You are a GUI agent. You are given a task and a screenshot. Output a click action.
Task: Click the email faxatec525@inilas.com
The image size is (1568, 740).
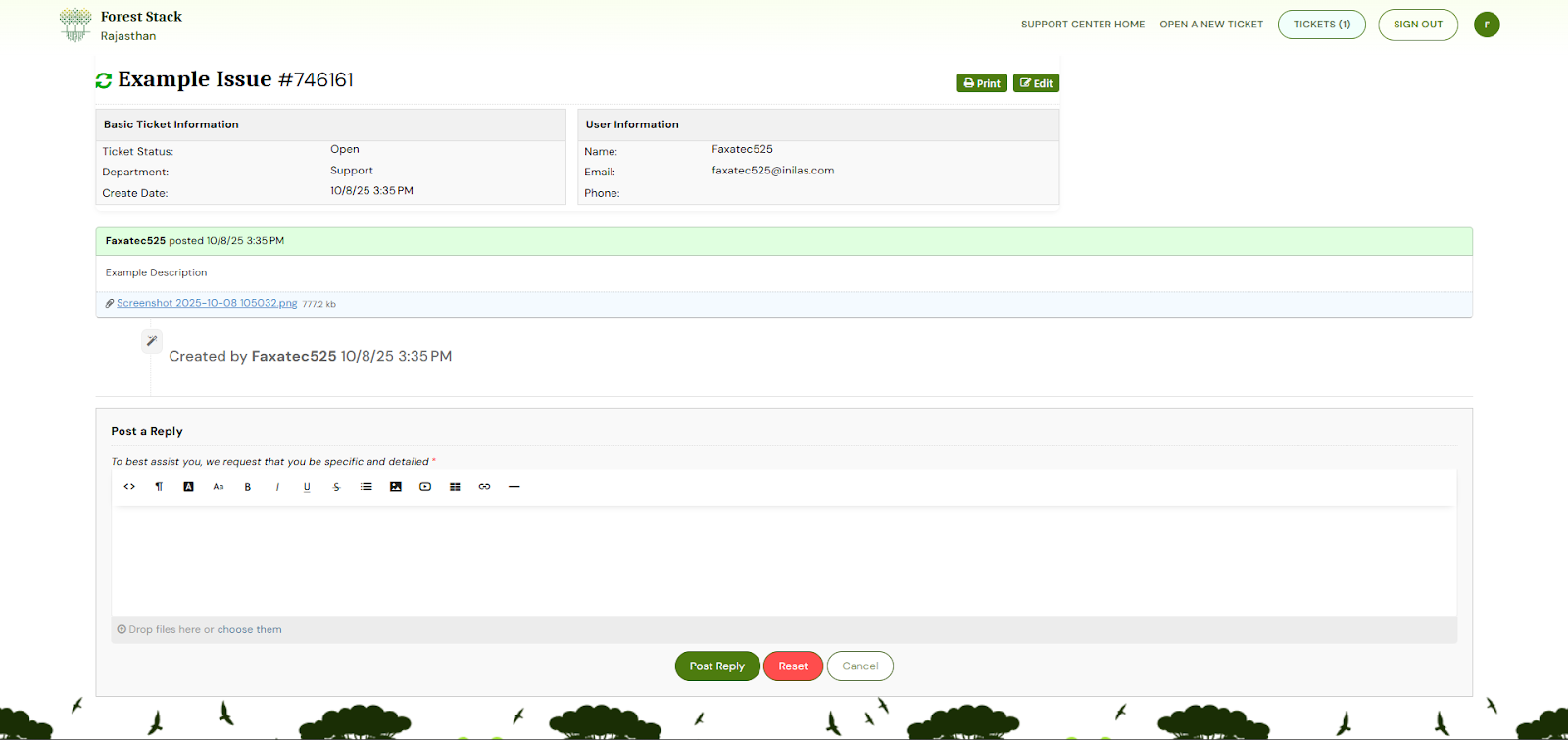point(773,171)
